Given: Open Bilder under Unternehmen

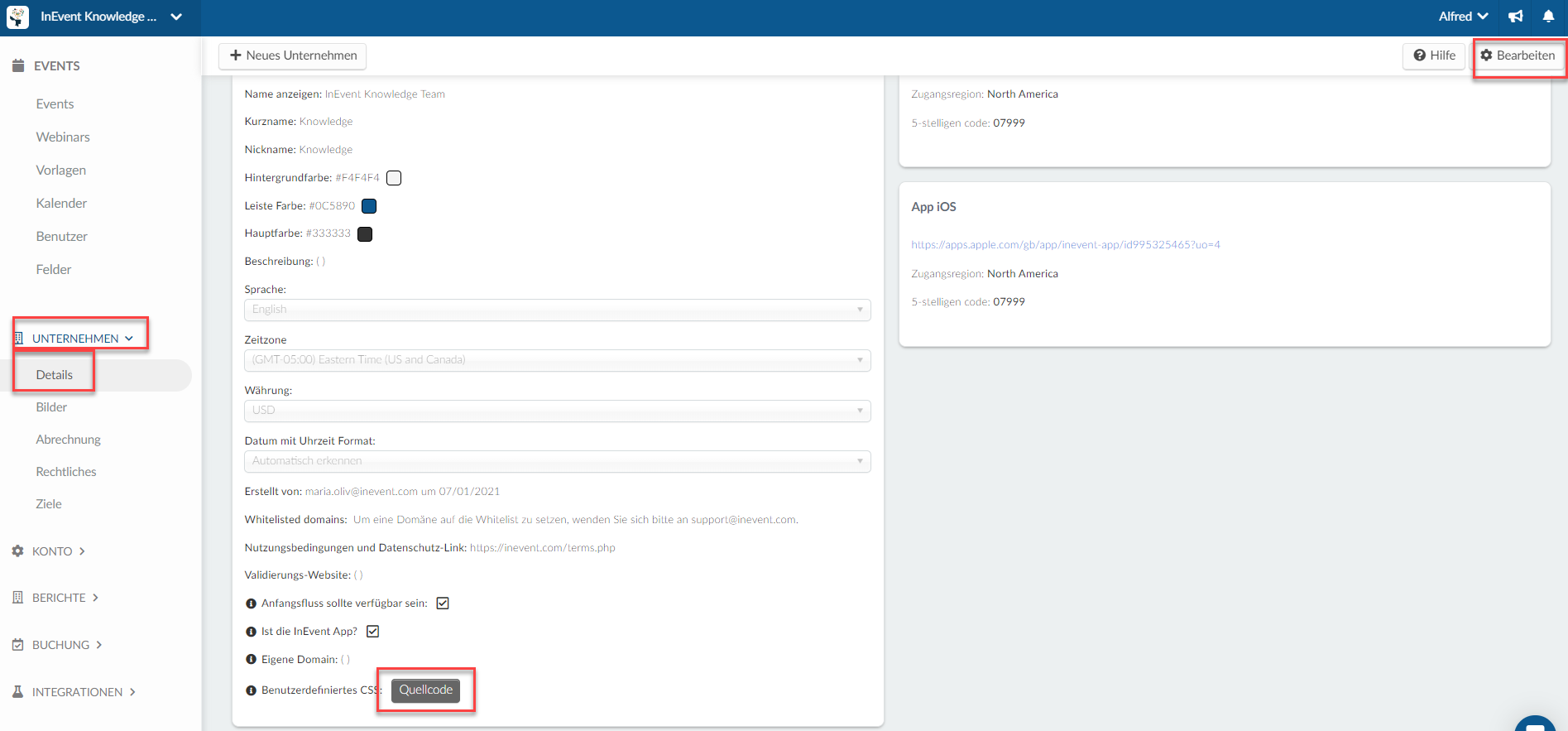Looking at the screenshot, I should click(x=51, y=406).
